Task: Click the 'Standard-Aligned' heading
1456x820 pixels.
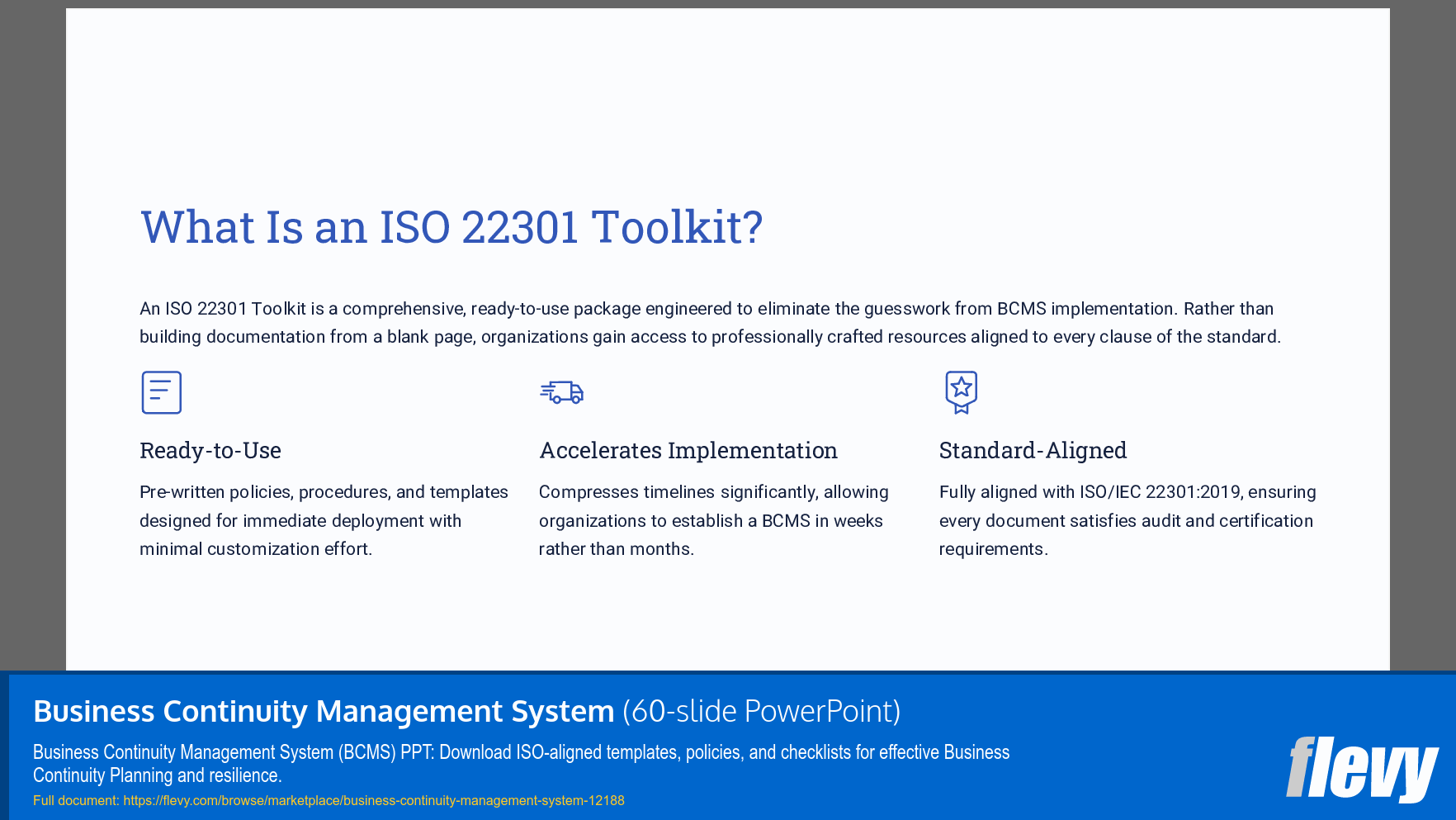Action: 1033,450
